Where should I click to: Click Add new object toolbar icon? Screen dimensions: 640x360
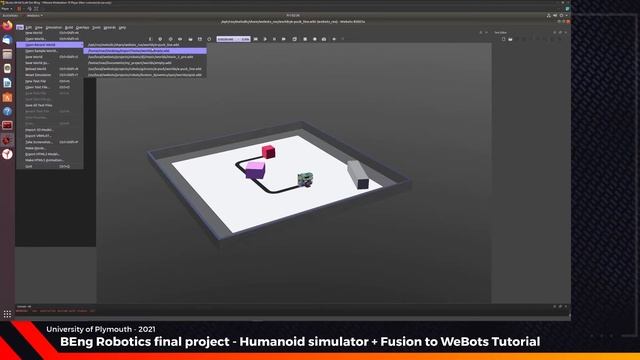click(x=160, y=39)
